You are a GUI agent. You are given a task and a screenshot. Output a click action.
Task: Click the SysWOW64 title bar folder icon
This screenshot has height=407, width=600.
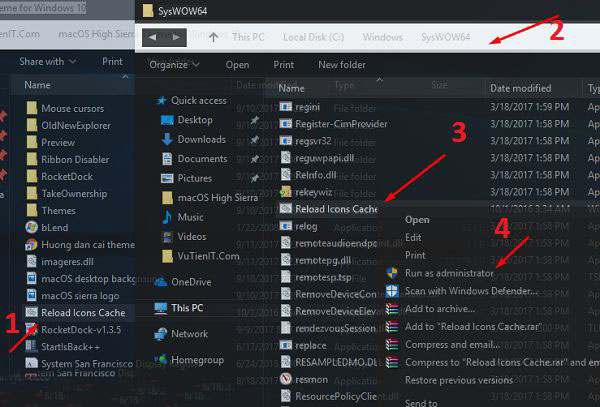[148, 11]
